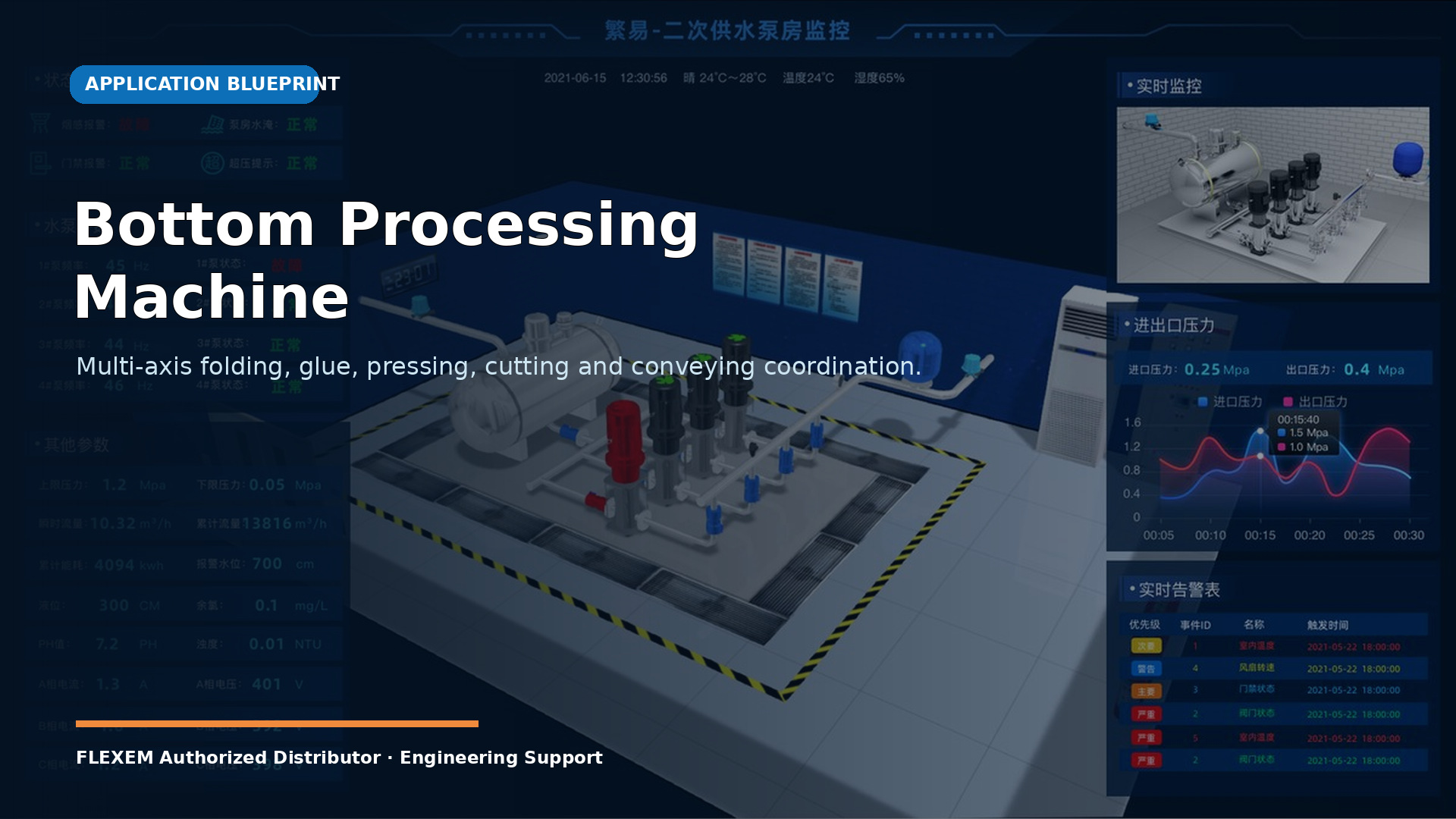The width and height of the screenshot is (1456, 819).
Task: Select the 风扇转速 alarm name cell
Action: (1257, 668)
